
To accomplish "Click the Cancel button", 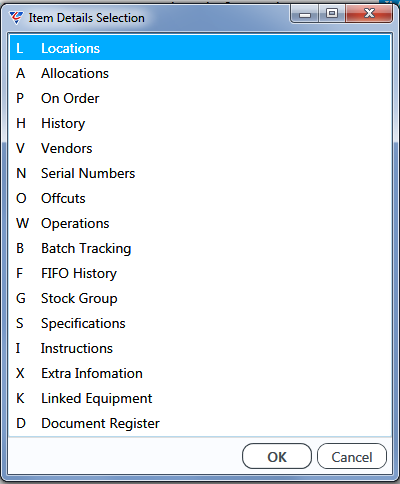I will pyautogui.click(x=352, y=457).
